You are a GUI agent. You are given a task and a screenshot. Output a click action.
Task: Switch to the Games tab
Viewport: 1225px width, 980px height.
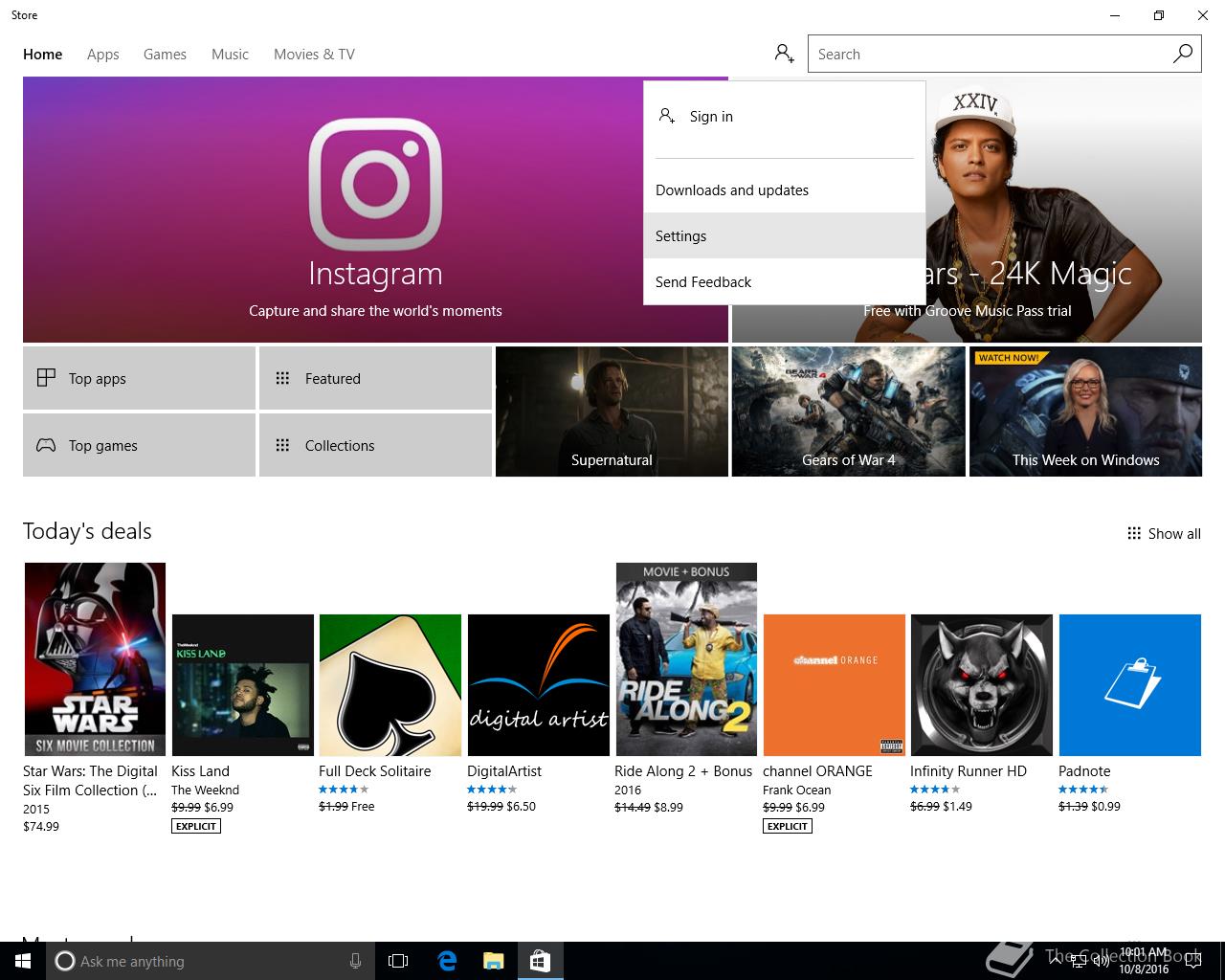click(165, 55)
